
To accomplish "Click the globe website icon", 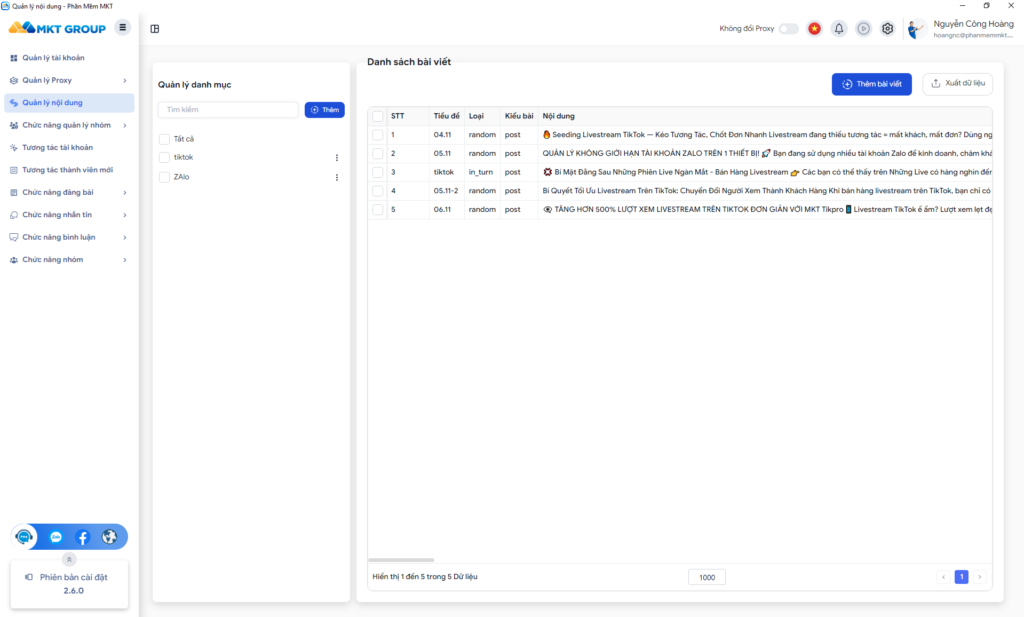I will click(x=109, y=537).
